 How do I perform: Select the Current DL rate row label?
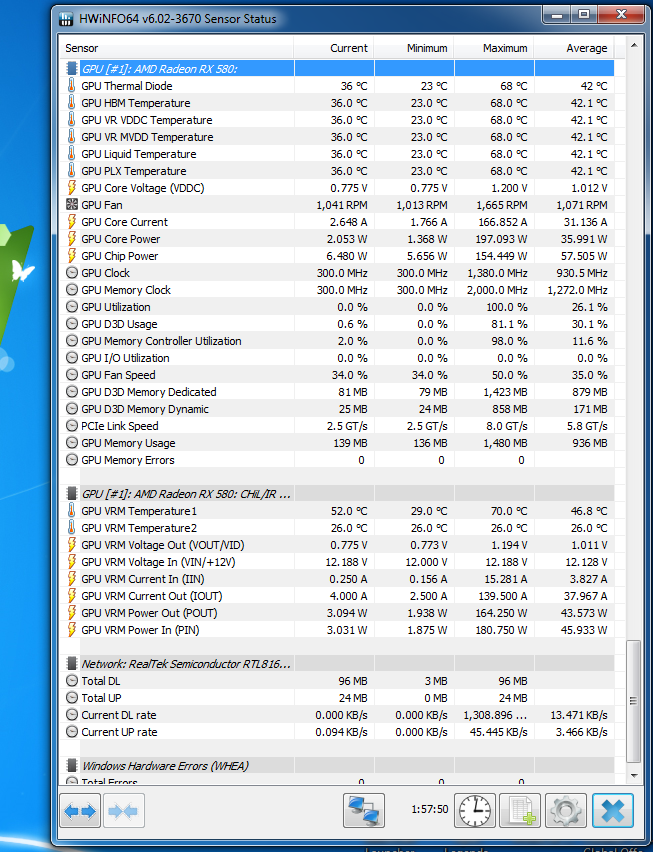pos(118,715)
